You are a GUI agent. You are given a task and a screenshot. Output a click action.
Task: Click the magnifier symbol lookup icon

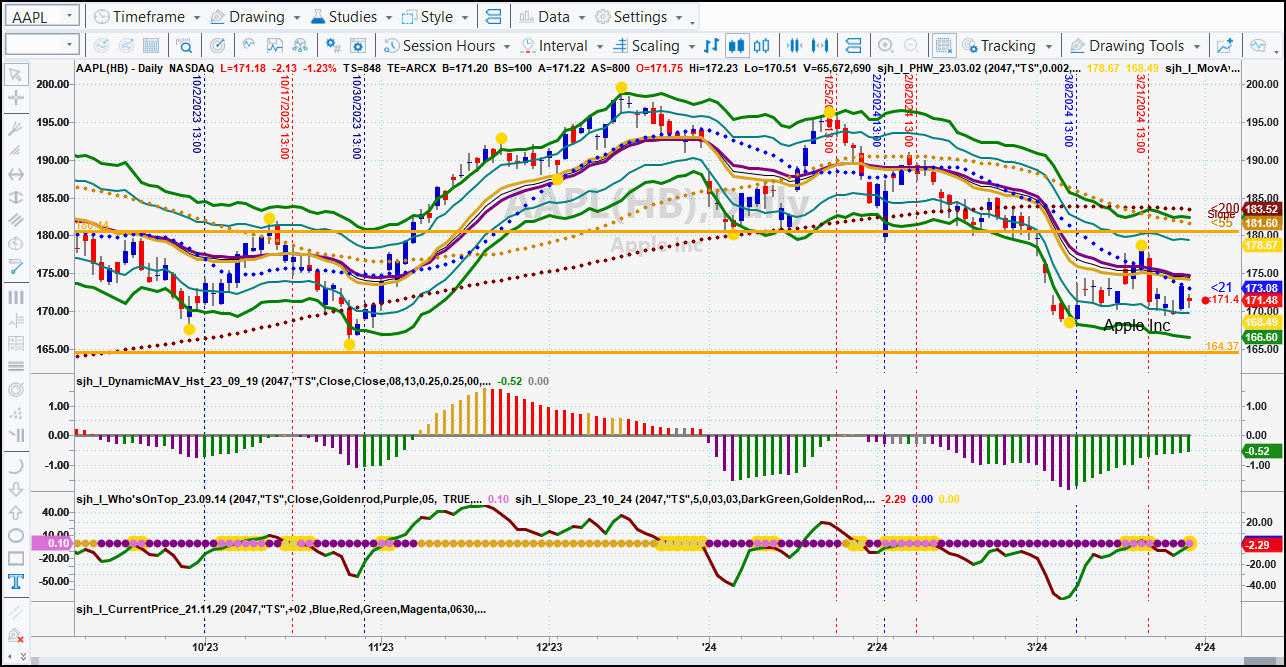pos(185,46)
